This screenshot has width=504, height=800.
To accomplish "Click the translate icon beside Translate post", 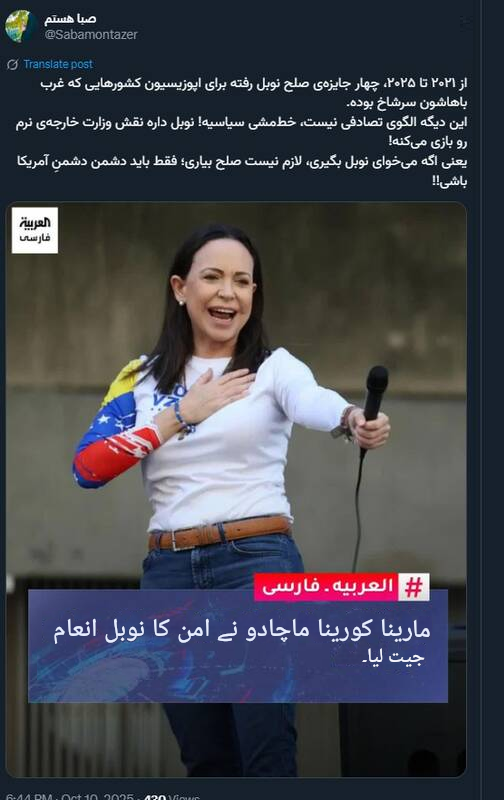I will [13, 64].
